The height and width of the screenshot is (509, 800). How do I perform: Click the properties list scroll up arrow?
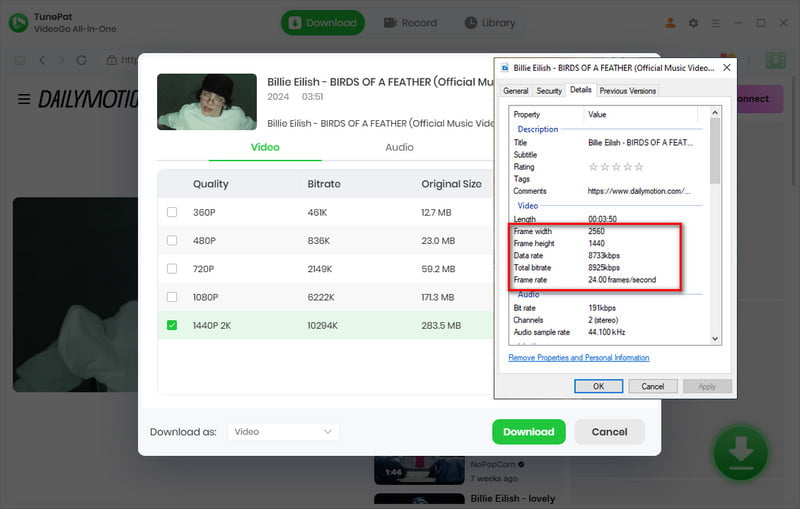715,112
